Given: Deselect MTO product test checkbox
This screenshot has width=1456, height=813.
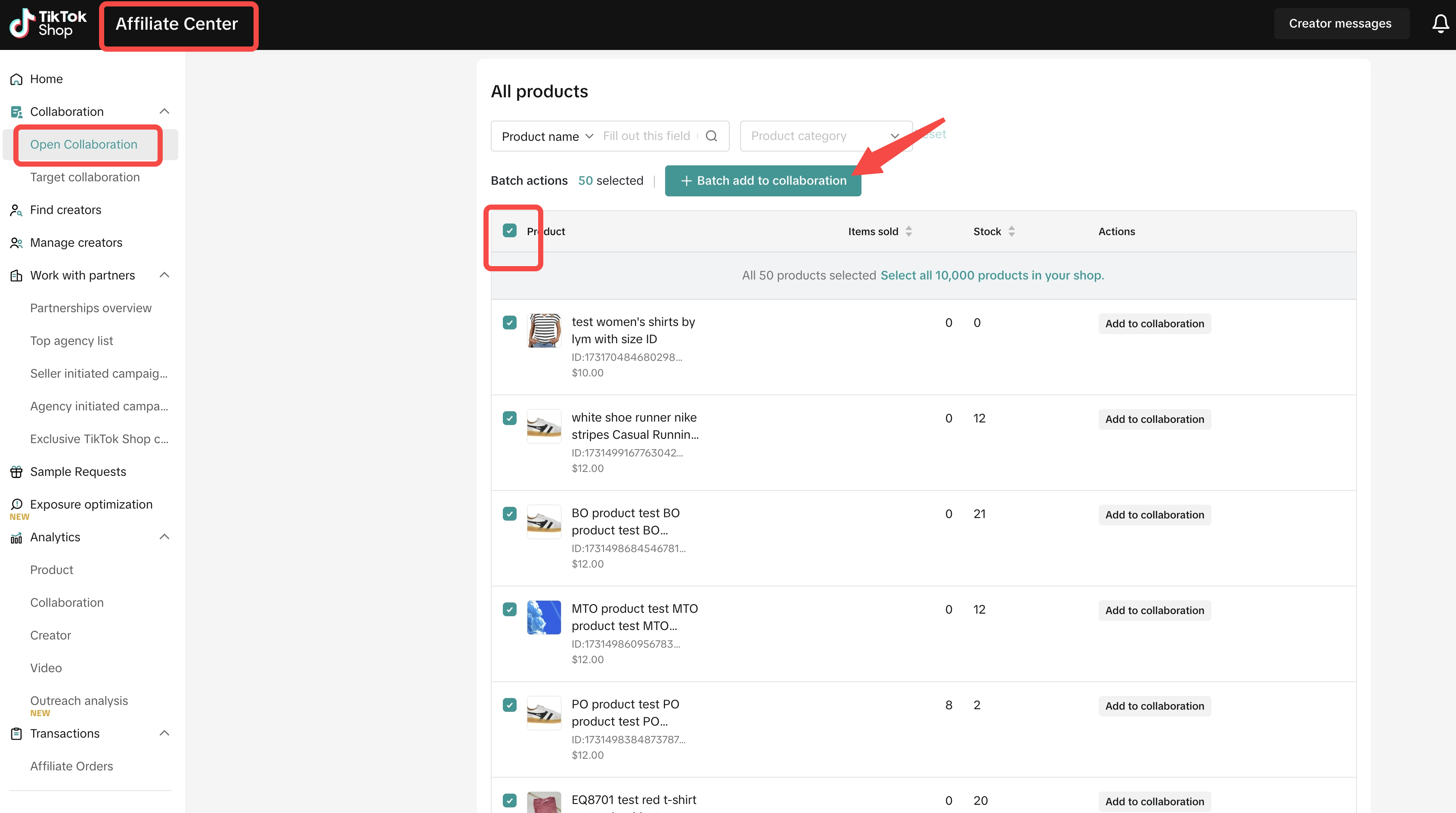Looking at the screenshot, I should [x=509, y=609].
